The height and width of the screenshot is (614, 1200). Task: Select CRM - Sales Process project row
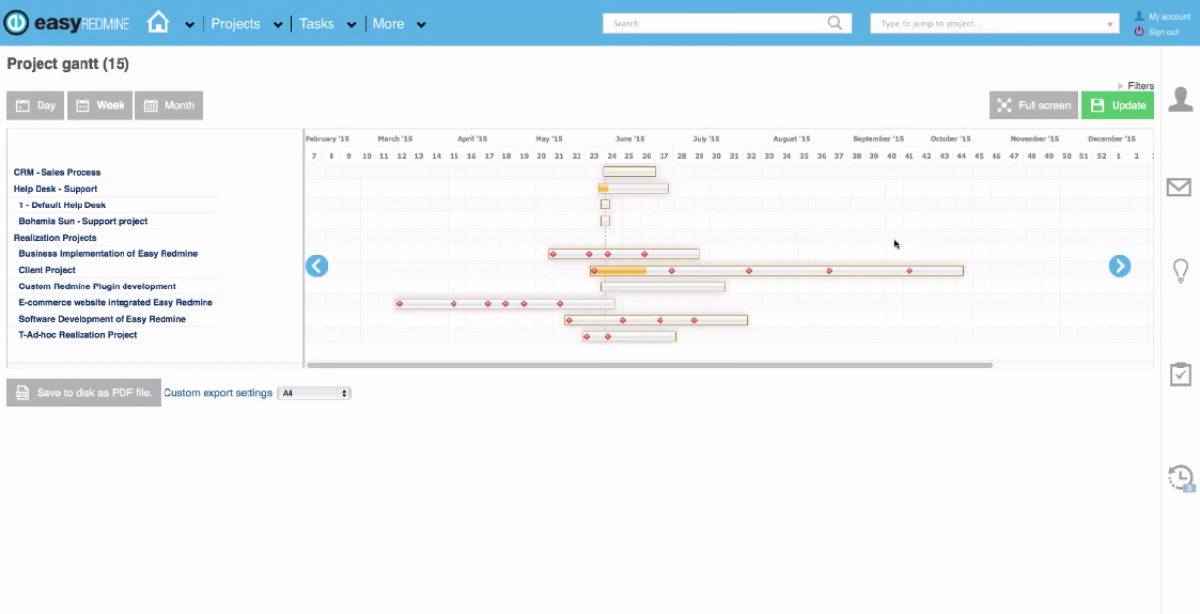tap(57, 173)
